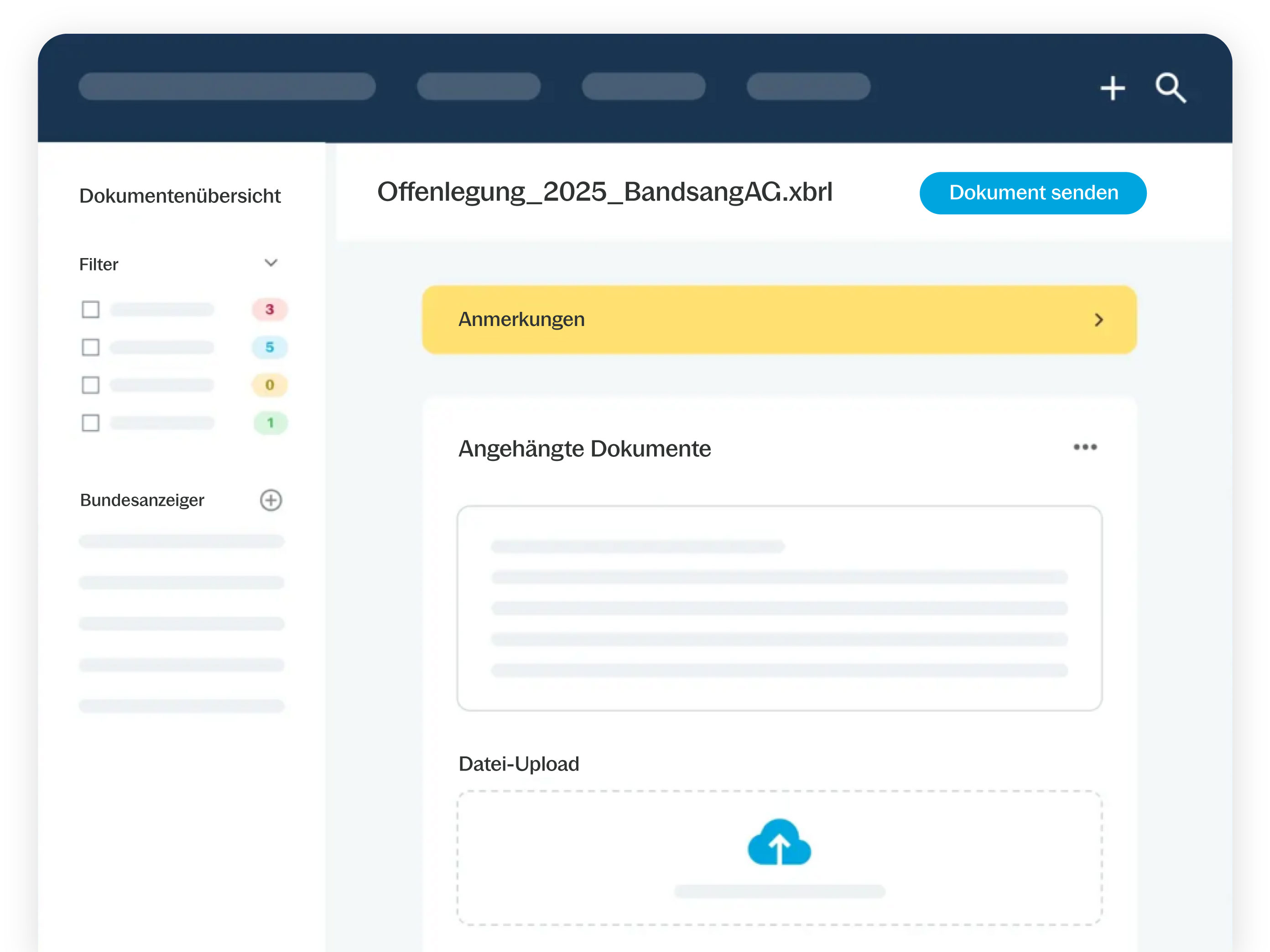Enable the second filter checkbox
Viewport: 1270px width, 952px height.
pos(90,347)
